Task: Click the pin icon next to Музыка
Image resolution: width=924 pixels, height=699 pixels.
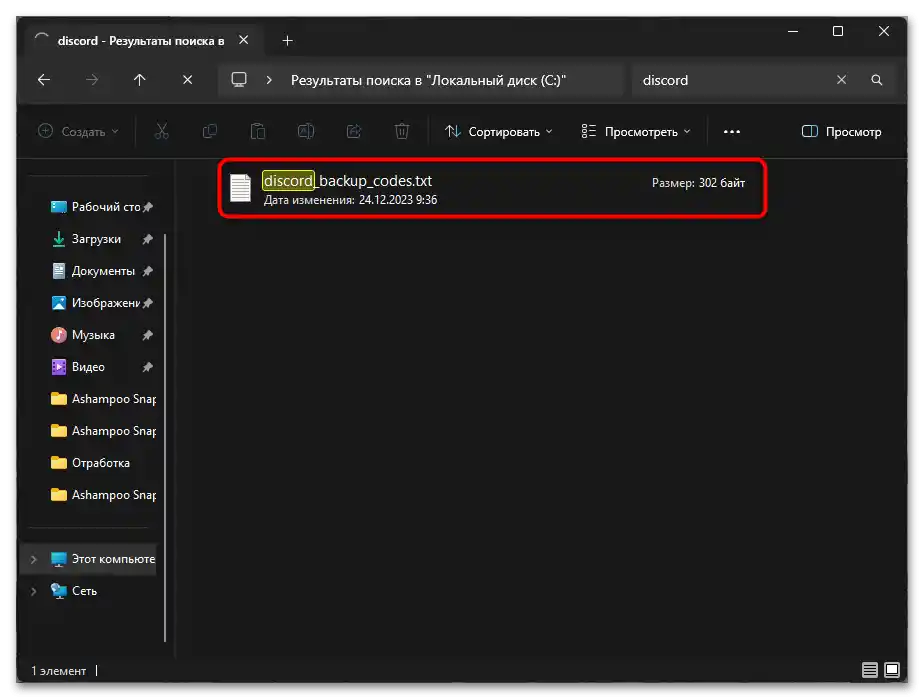Action: (147, 335)
